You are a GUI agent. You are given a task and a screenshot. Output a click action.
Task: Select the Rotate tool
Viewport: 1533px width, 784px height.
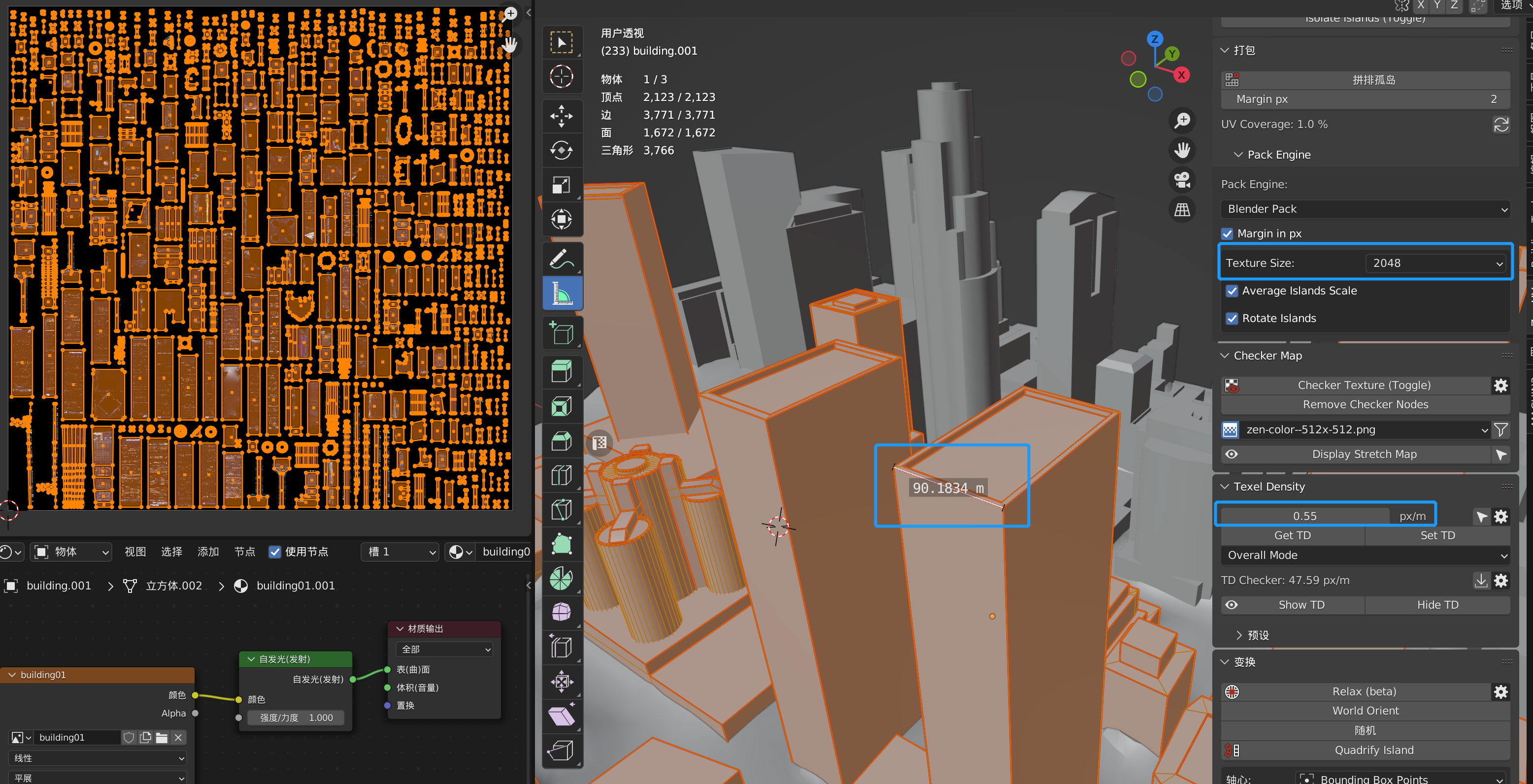[x=561, y=150]
